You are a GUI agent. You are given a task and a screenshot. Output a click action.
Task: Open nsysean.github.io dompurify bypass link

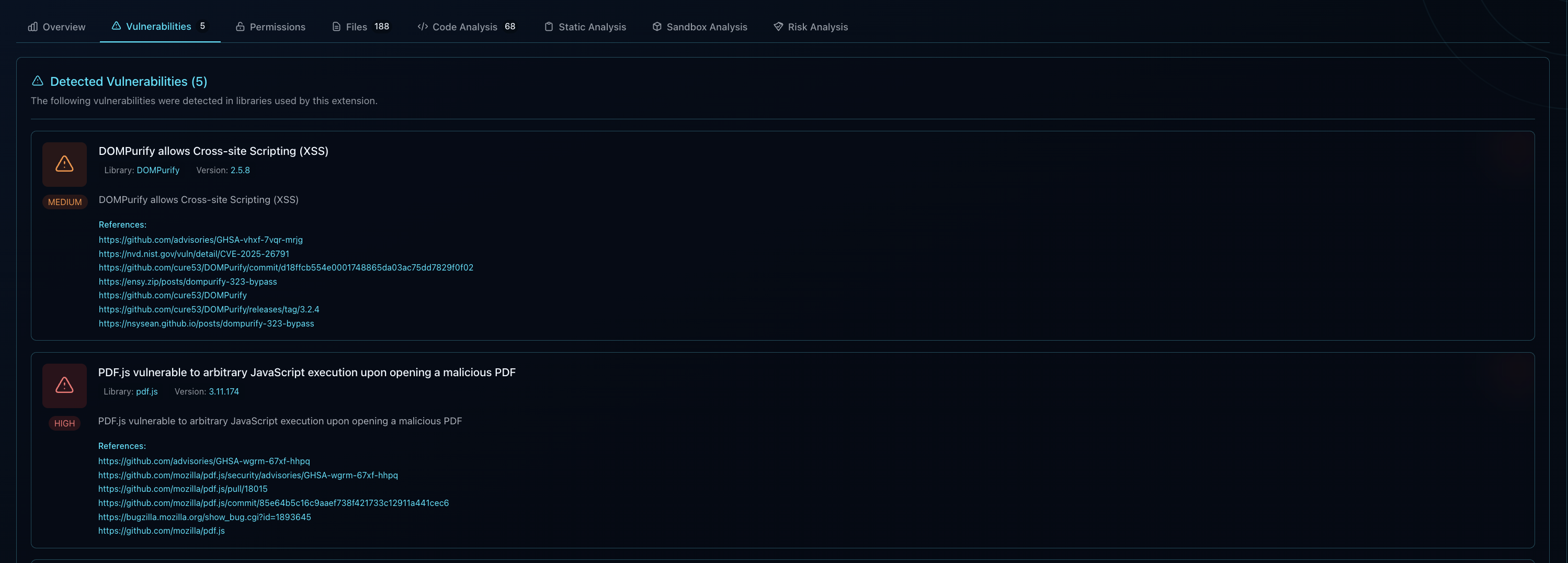tap(207, 324)
